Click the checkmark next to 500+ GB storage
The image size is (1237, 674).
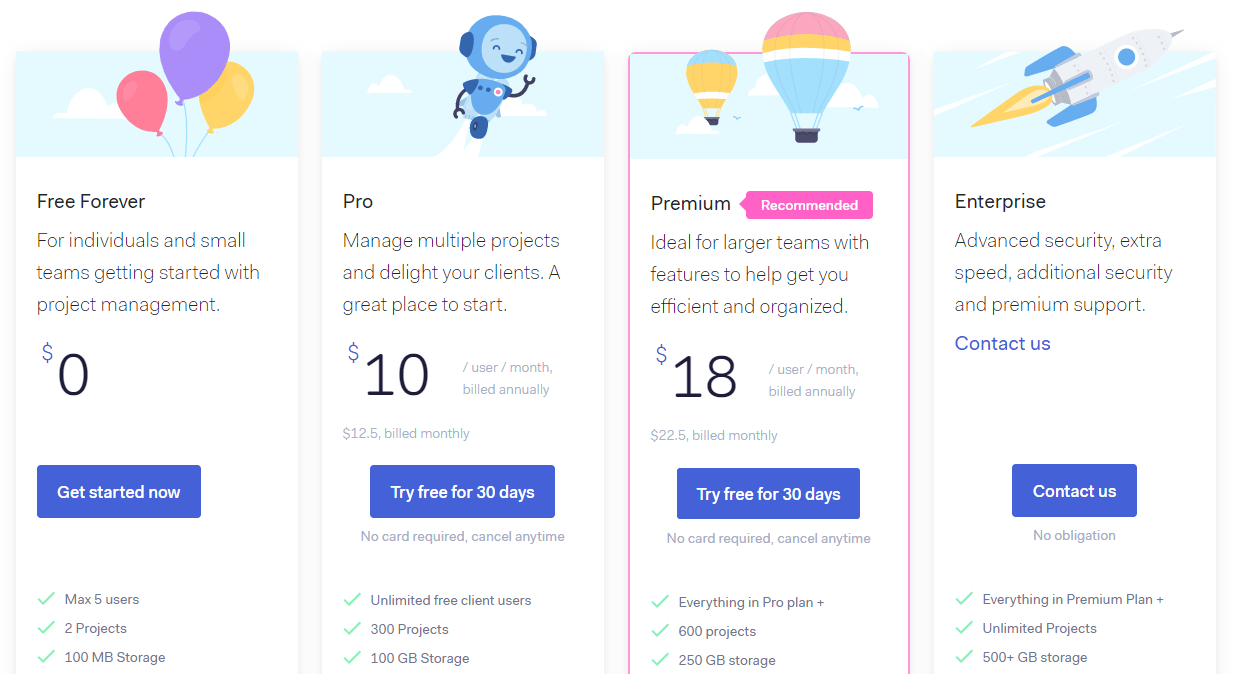pos(964,657)
